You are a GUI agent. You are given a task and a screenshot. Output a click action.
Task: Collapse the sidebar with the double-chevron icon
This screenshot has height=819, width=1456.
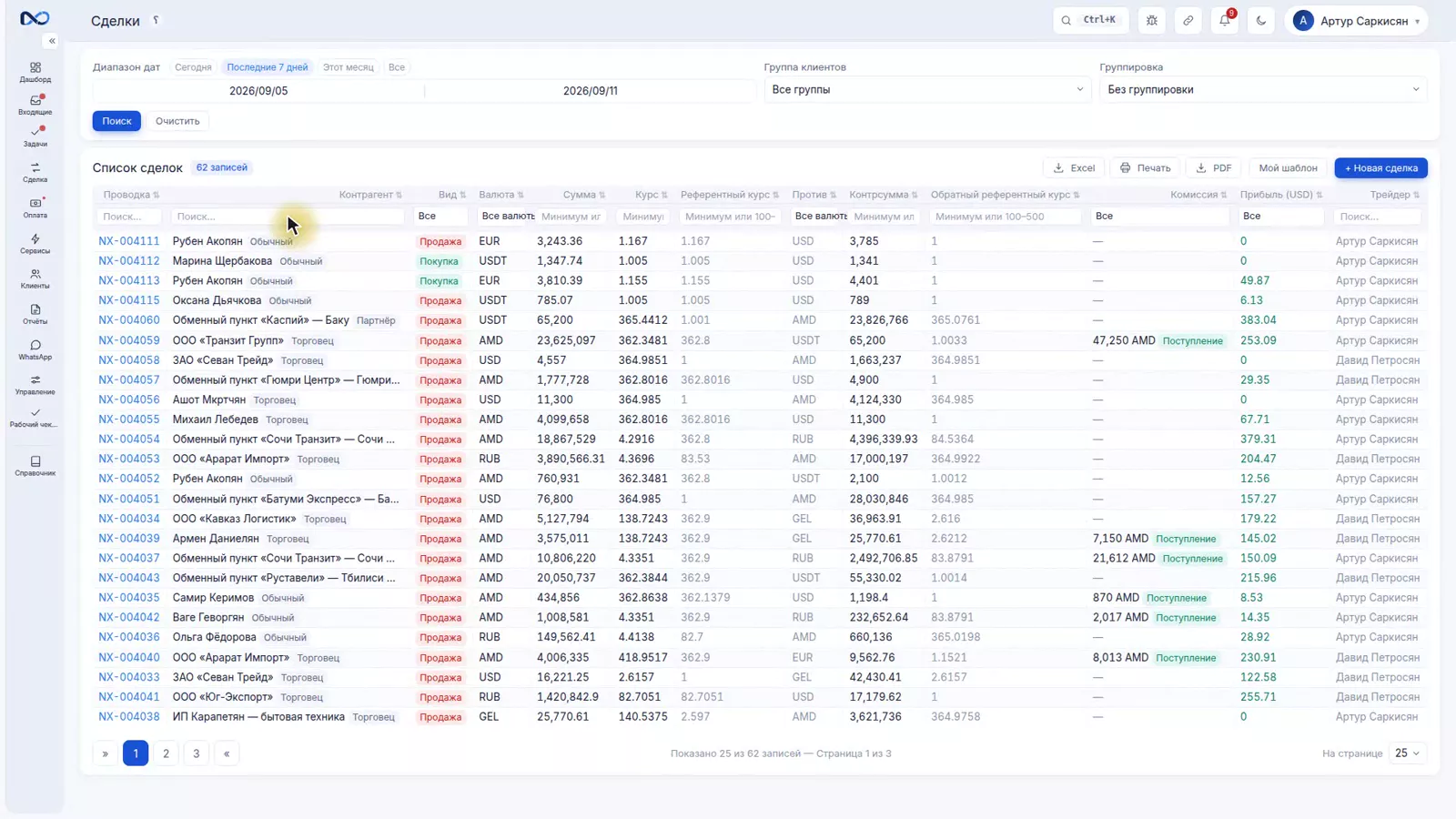[52, 41]
